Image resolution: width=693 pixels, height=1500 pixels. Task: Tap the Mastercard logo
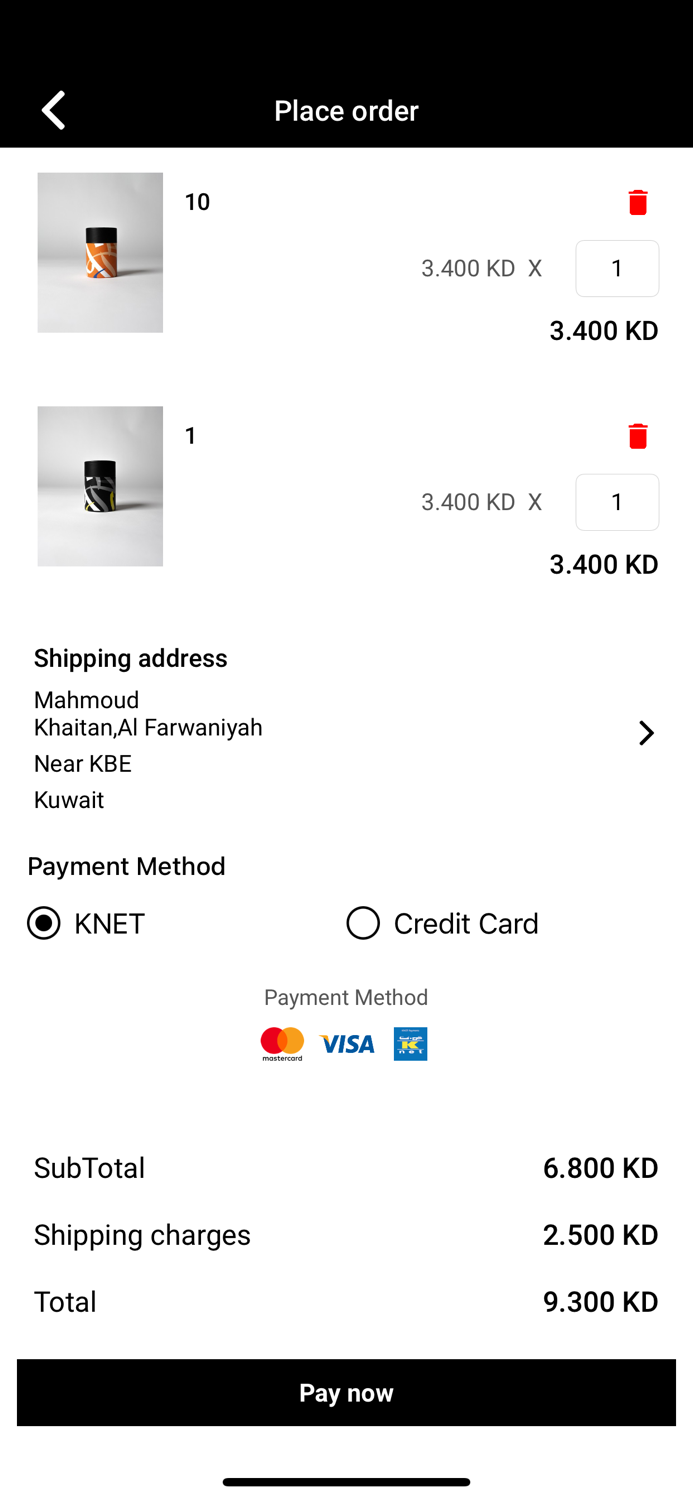(x=282, y=1044)
